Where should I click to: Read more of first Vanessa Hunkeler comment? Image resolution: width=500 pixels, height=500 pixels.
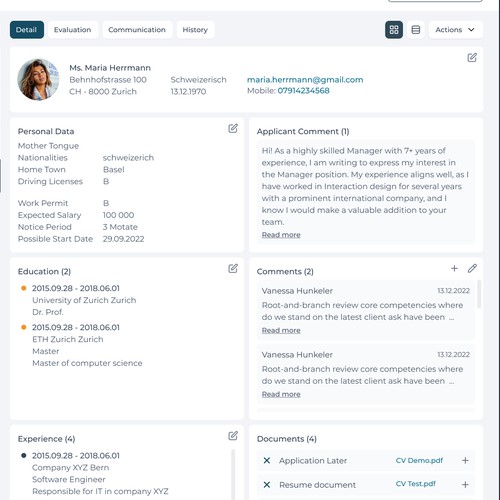click(x=281, y=330)
